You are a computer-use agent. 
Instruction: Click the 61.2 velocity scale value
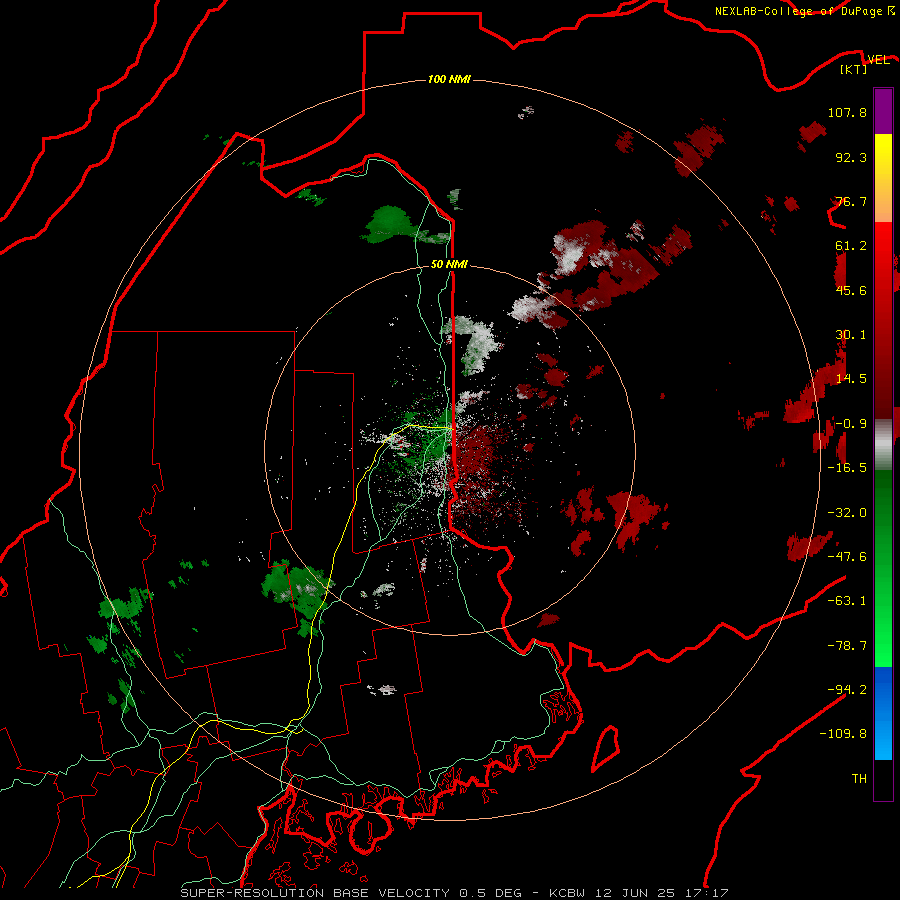coord(851,246)
